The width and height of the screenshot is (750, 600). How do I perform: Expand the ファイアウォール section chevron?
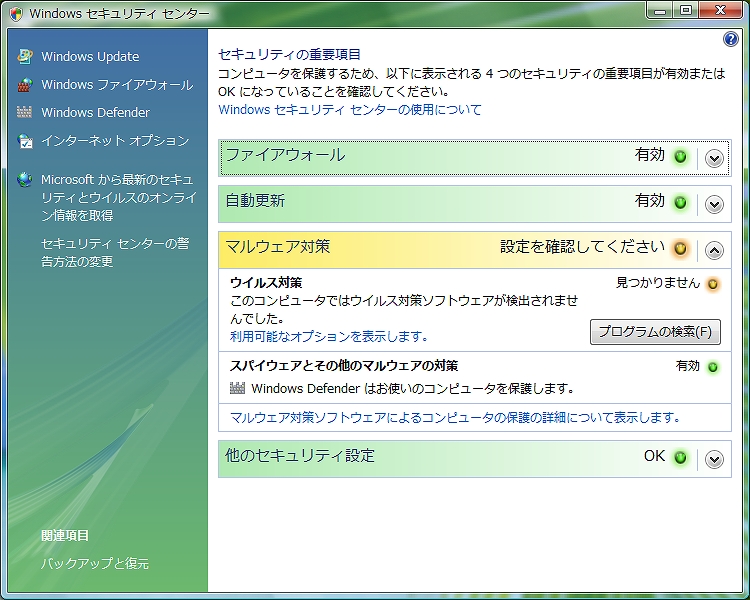714,158
